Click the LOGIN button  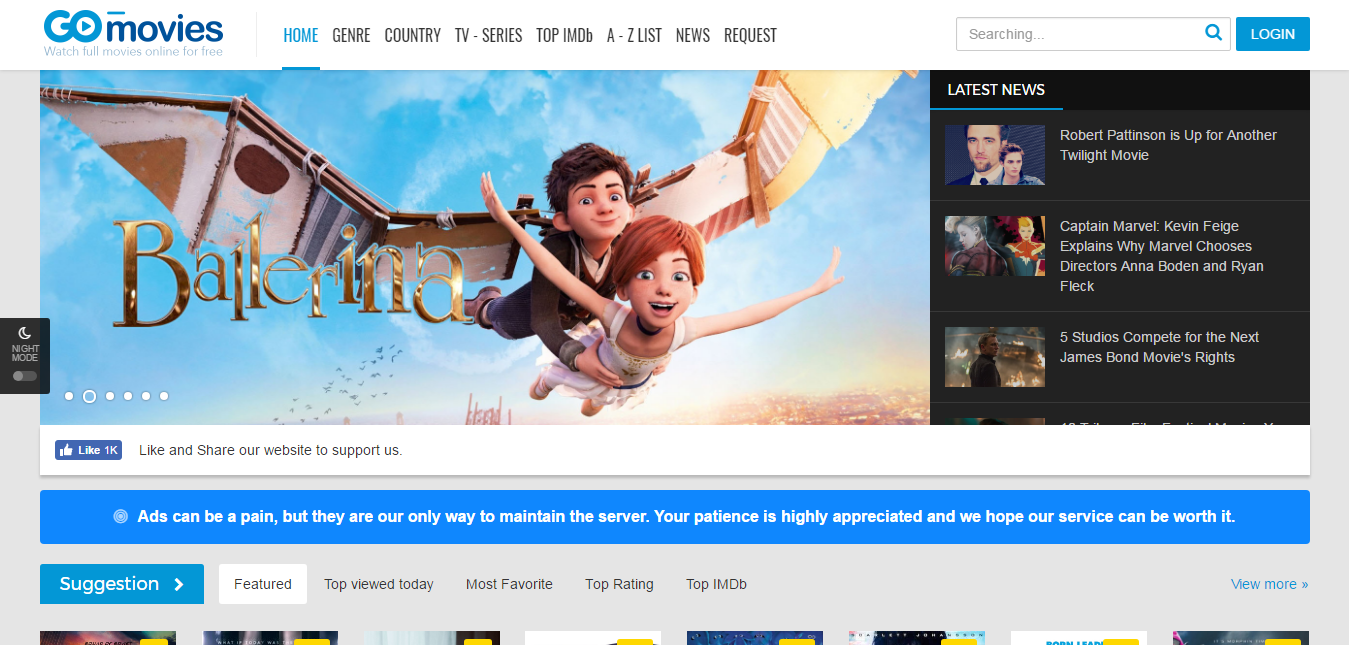tap(1273, 34)
